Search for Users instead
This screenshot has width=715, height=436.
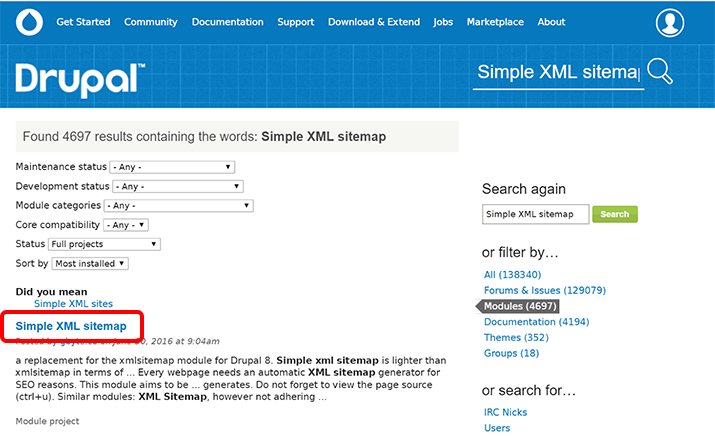[x=497, y=428]
